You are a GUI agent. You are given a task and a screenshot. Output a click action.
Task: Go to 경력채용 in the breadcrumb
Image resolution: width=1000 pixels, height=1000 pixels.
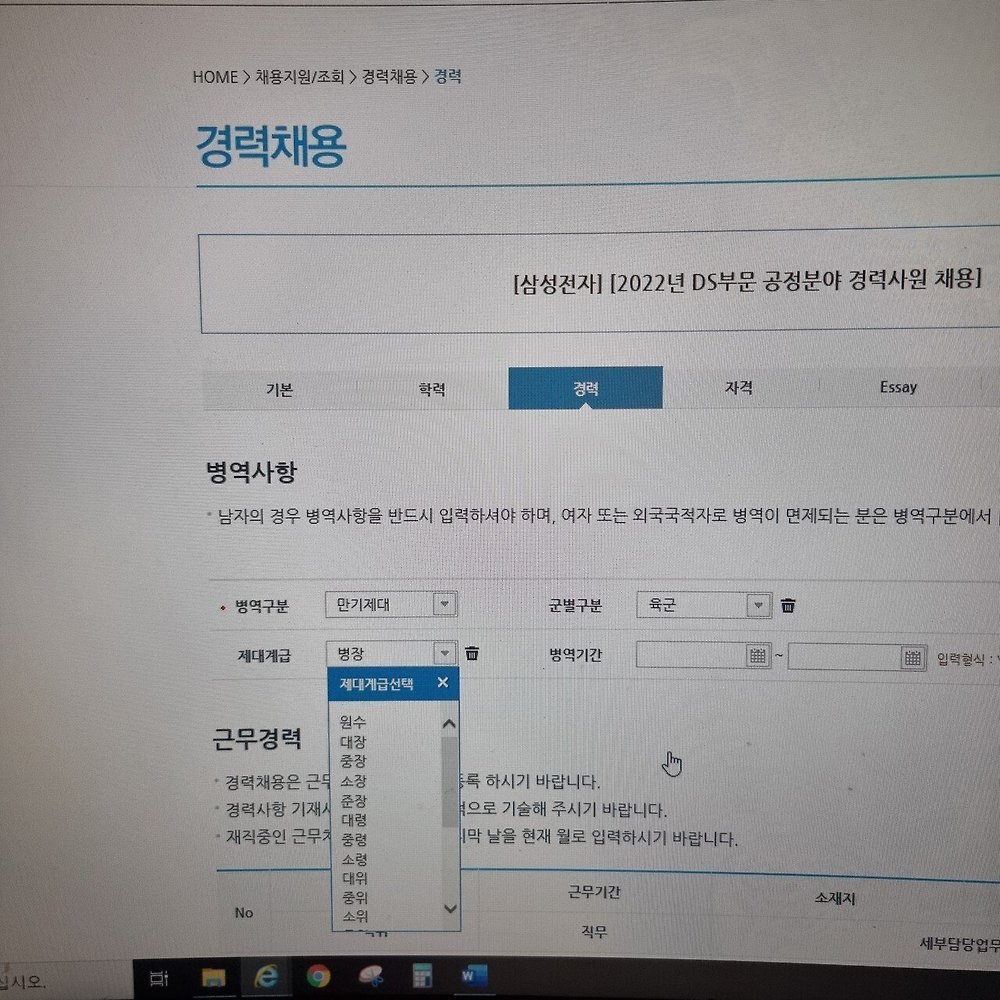pyautogui.click(x=389, y=77)
